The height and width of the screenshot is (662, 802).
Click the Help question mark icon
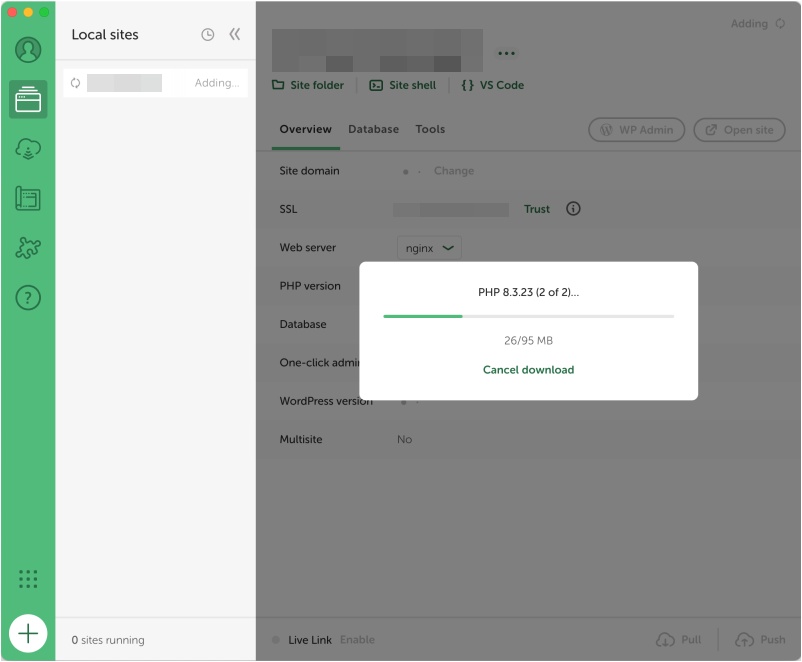coord(28,297)
